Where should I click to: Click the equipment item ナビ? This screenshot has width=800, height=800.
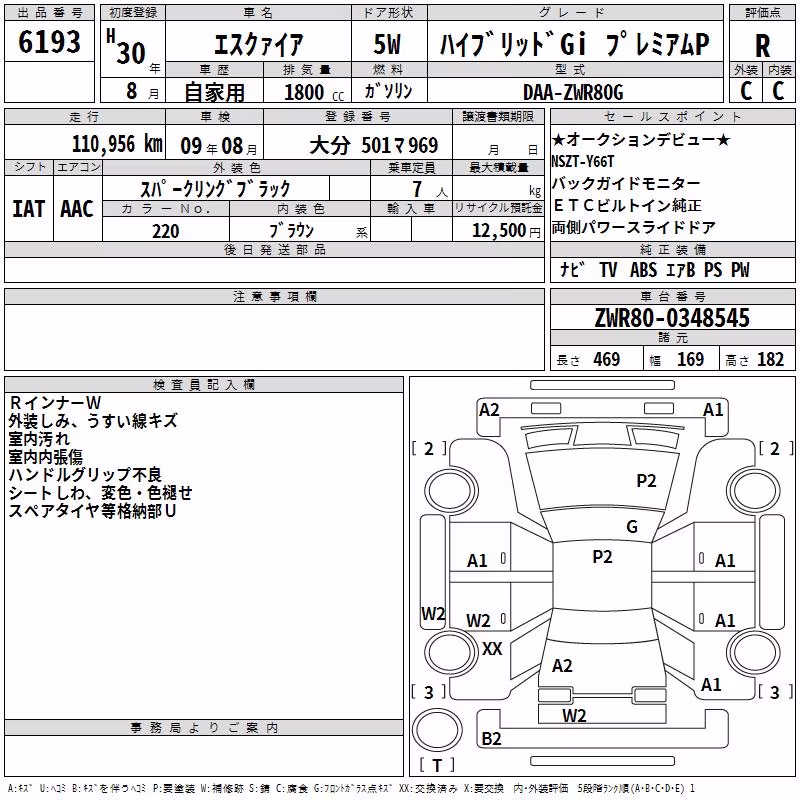coord(572,269)
